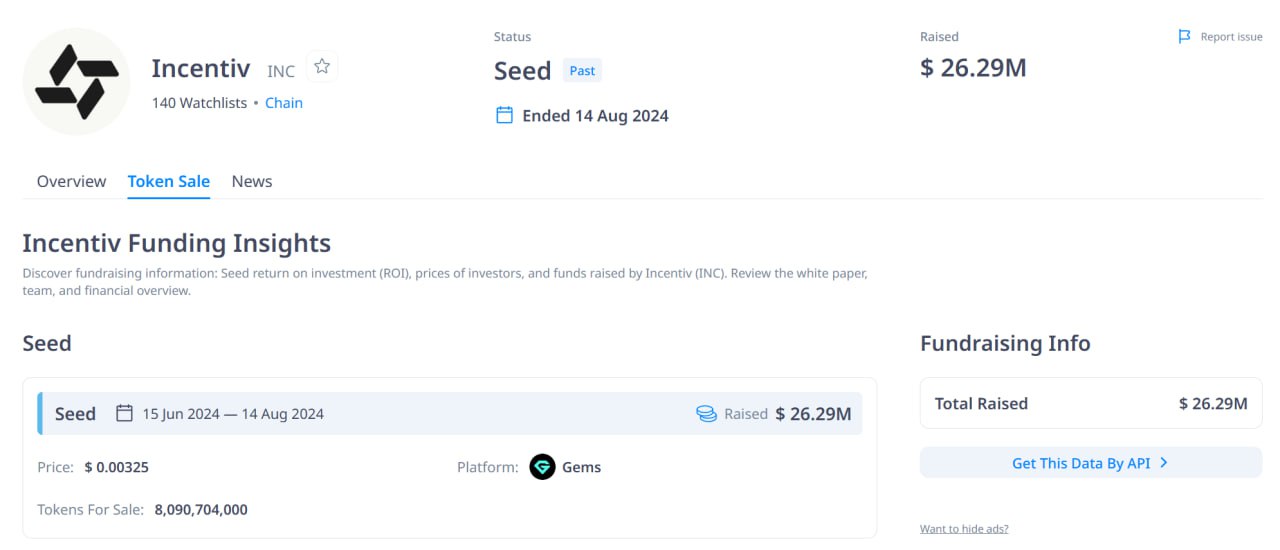
Task: Click the INC ticker symbol
Action: click(x=281, y=71)
